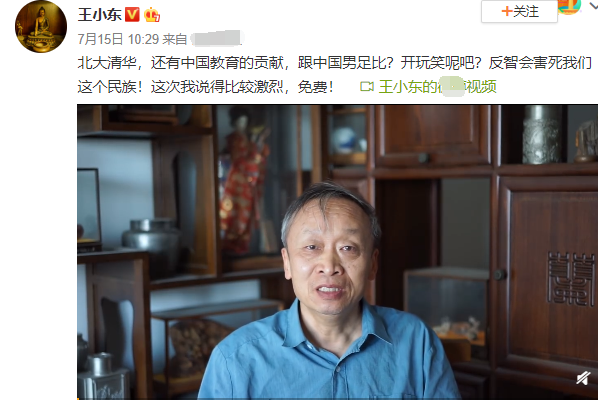The width and height of the screenshot is (598, 400).
Task: Click the orange verified V badge
Action: point(132,14)
